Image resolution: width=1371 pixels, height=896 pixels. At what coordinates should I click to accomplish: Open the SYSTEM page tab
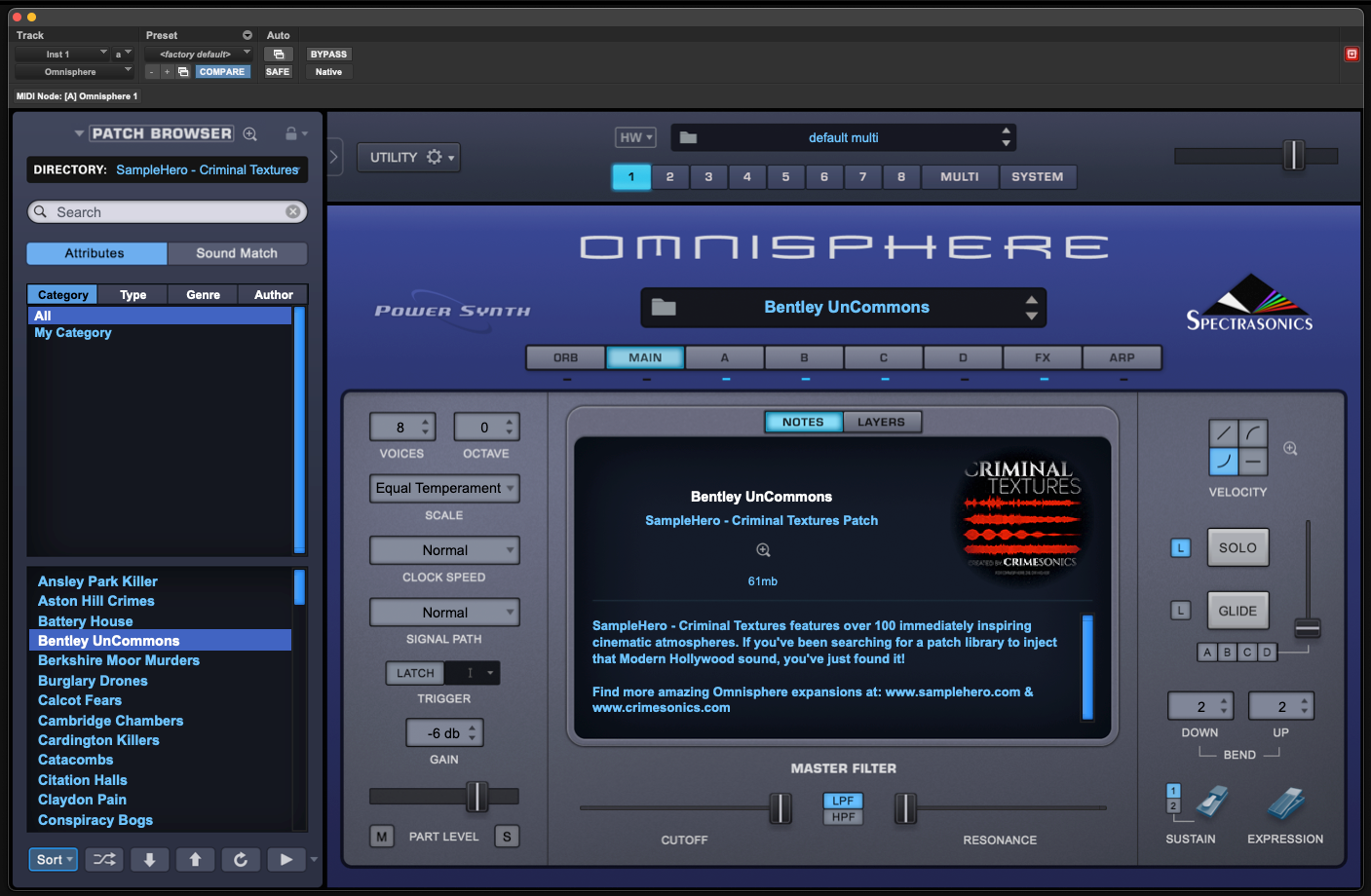pyautogui.click(x=1038, y=176)
